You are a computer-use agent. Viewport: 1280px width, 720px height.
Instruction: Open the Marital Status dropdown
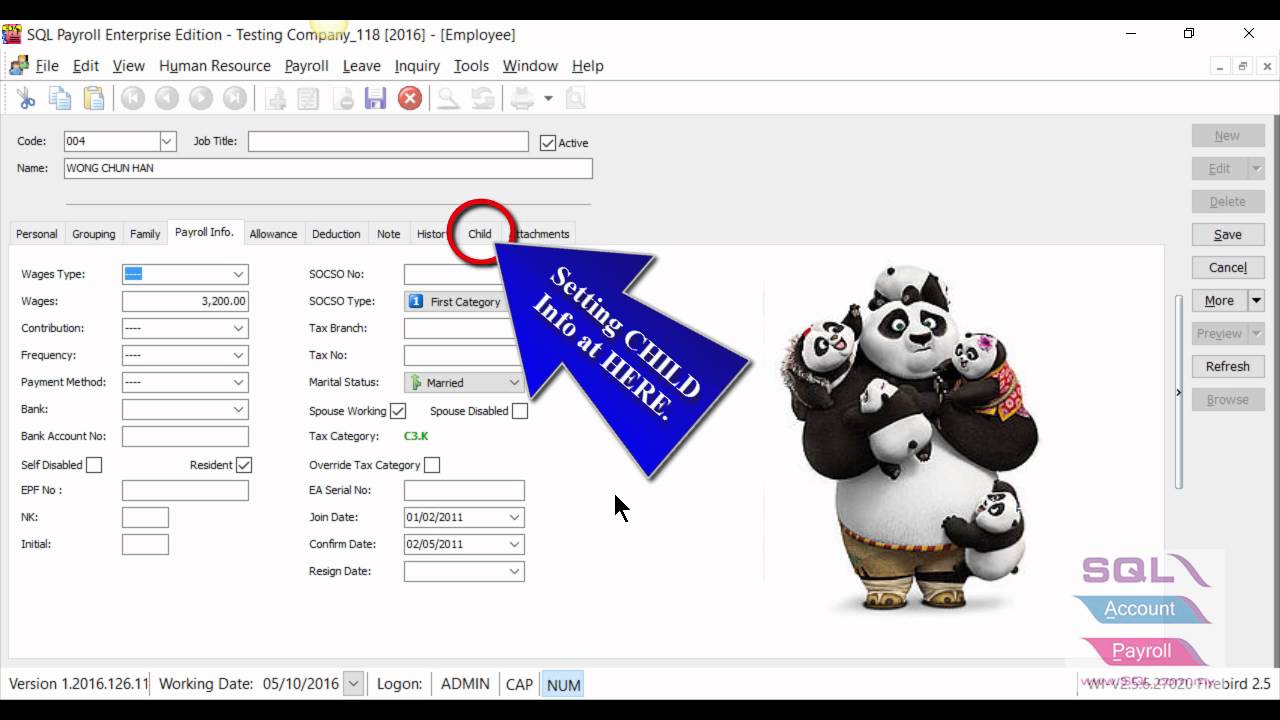point(514,382)
